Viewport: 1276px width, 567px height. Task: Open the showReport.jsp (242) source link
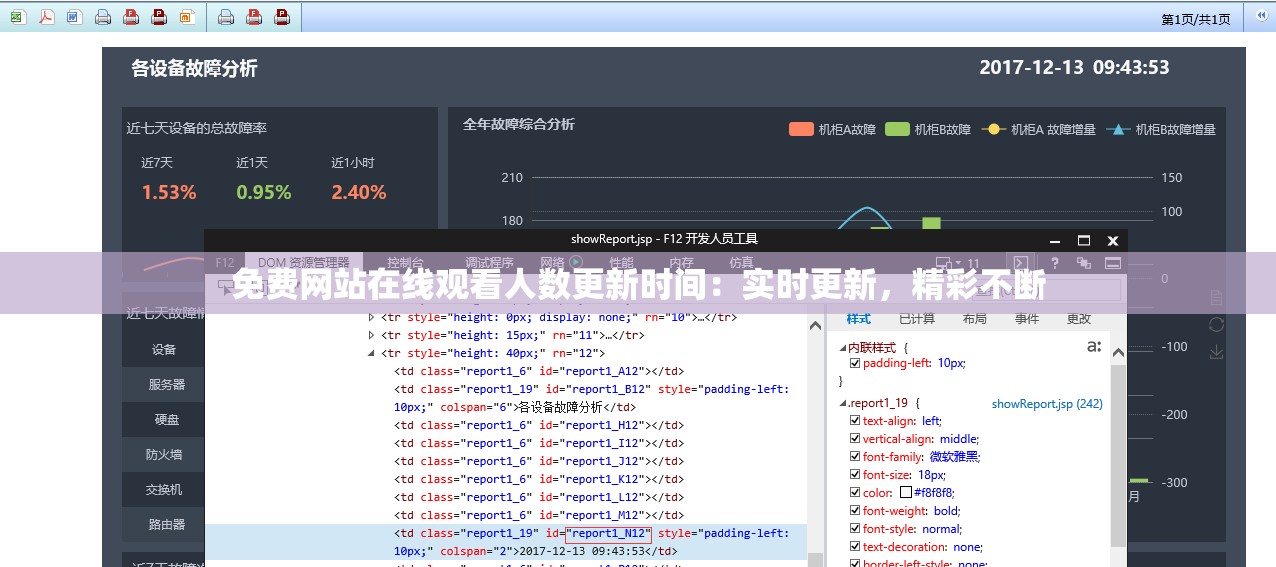[x=1046, y=404]
